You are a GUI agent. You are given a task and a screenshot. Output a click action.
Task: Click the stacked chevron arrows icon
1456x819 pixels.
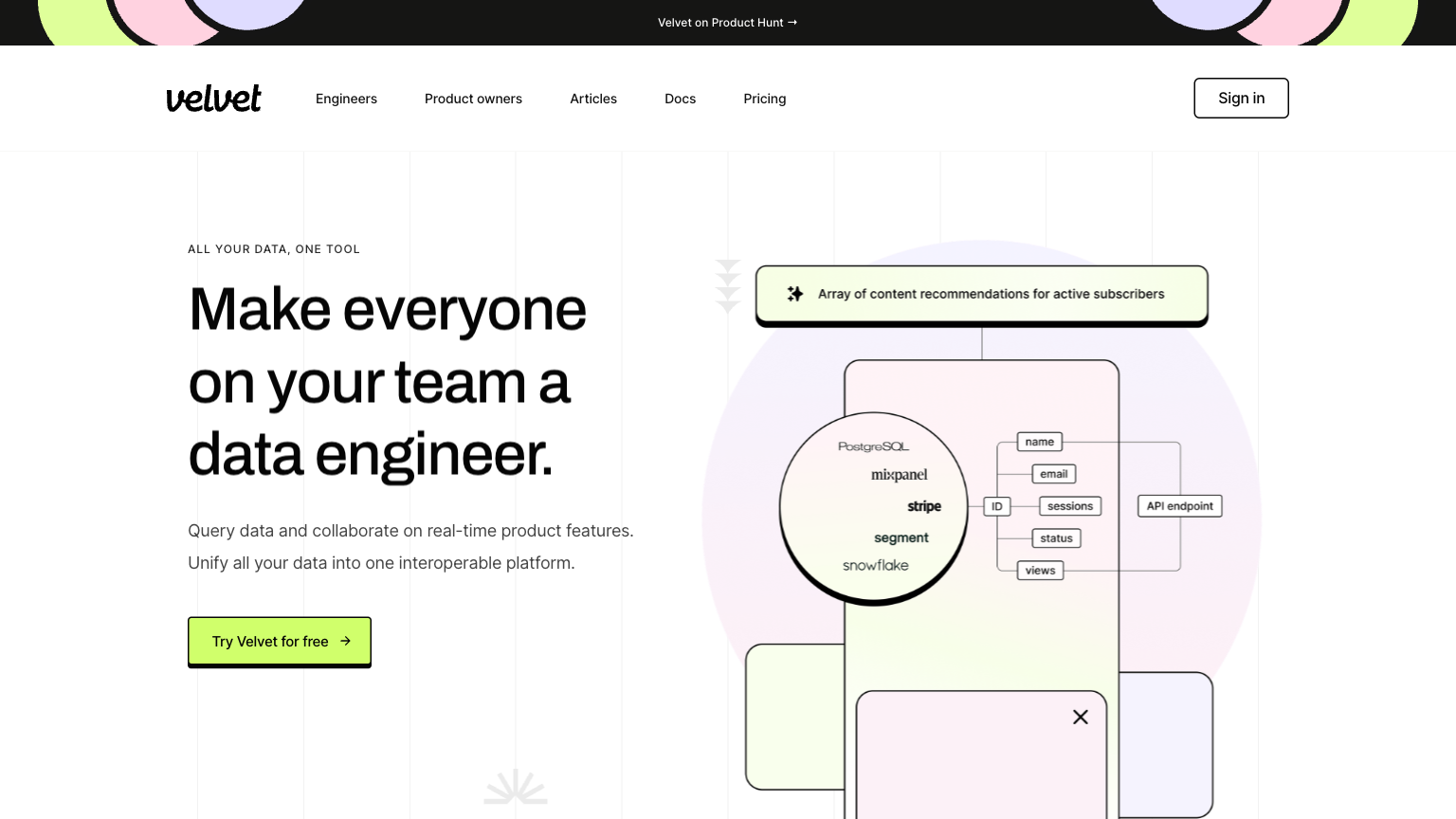728,286
